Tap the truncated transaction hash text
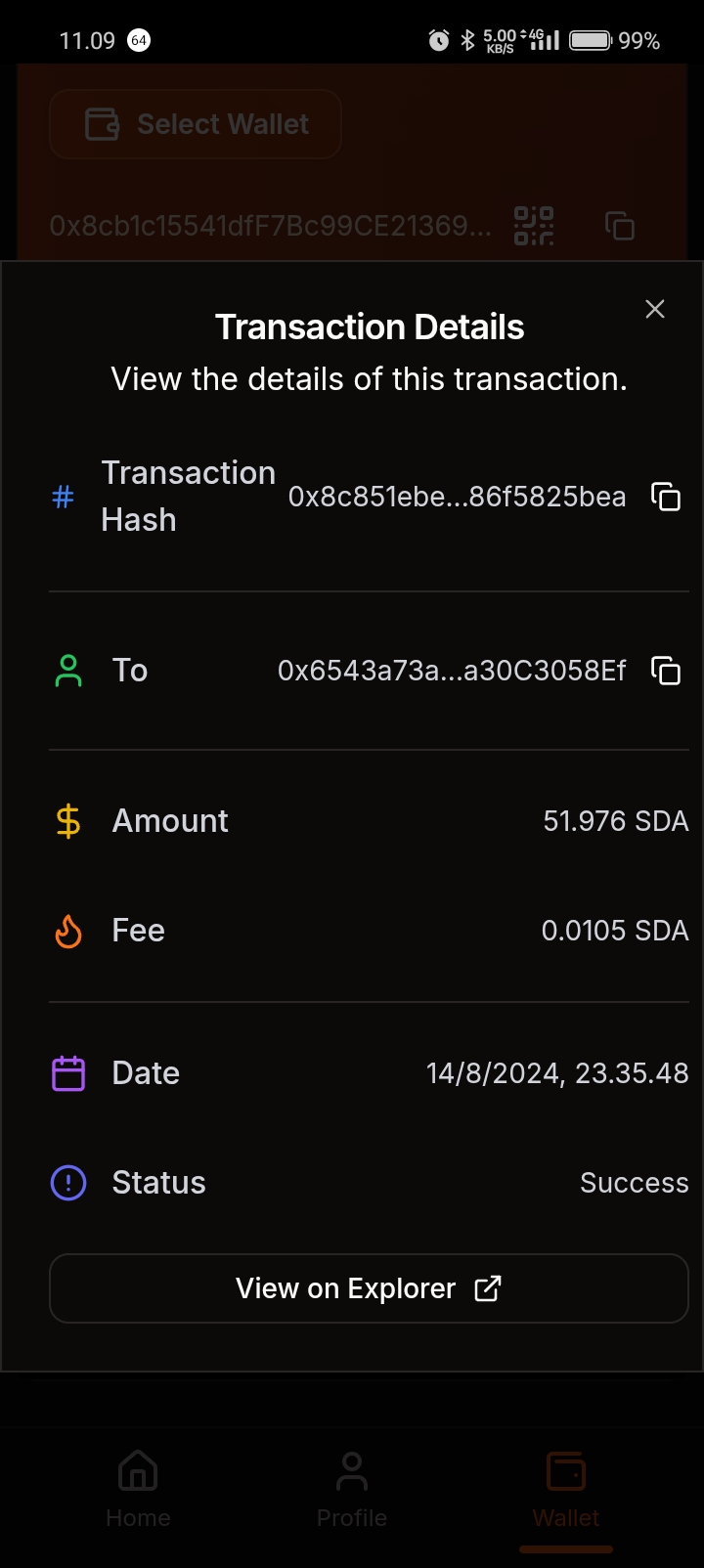Image resolution: width=704 pixels, height=1568 pixels. [x=457, y=497]
